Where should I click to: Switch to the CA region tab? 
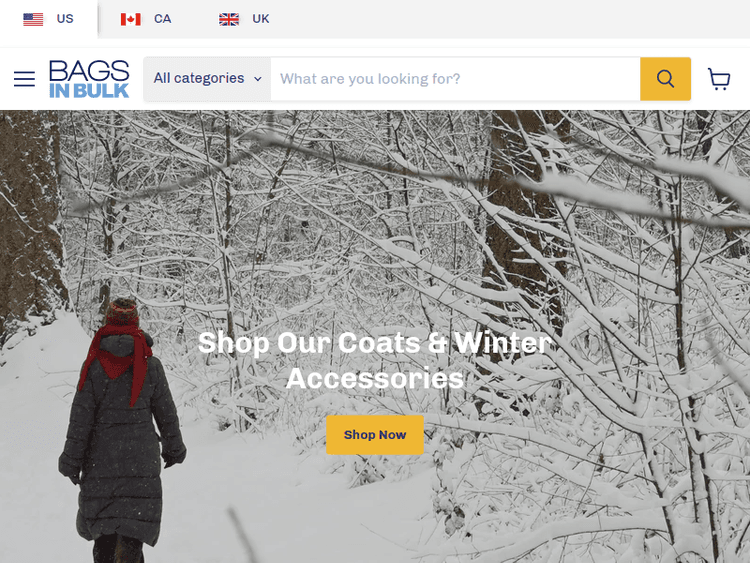point(146,19)
